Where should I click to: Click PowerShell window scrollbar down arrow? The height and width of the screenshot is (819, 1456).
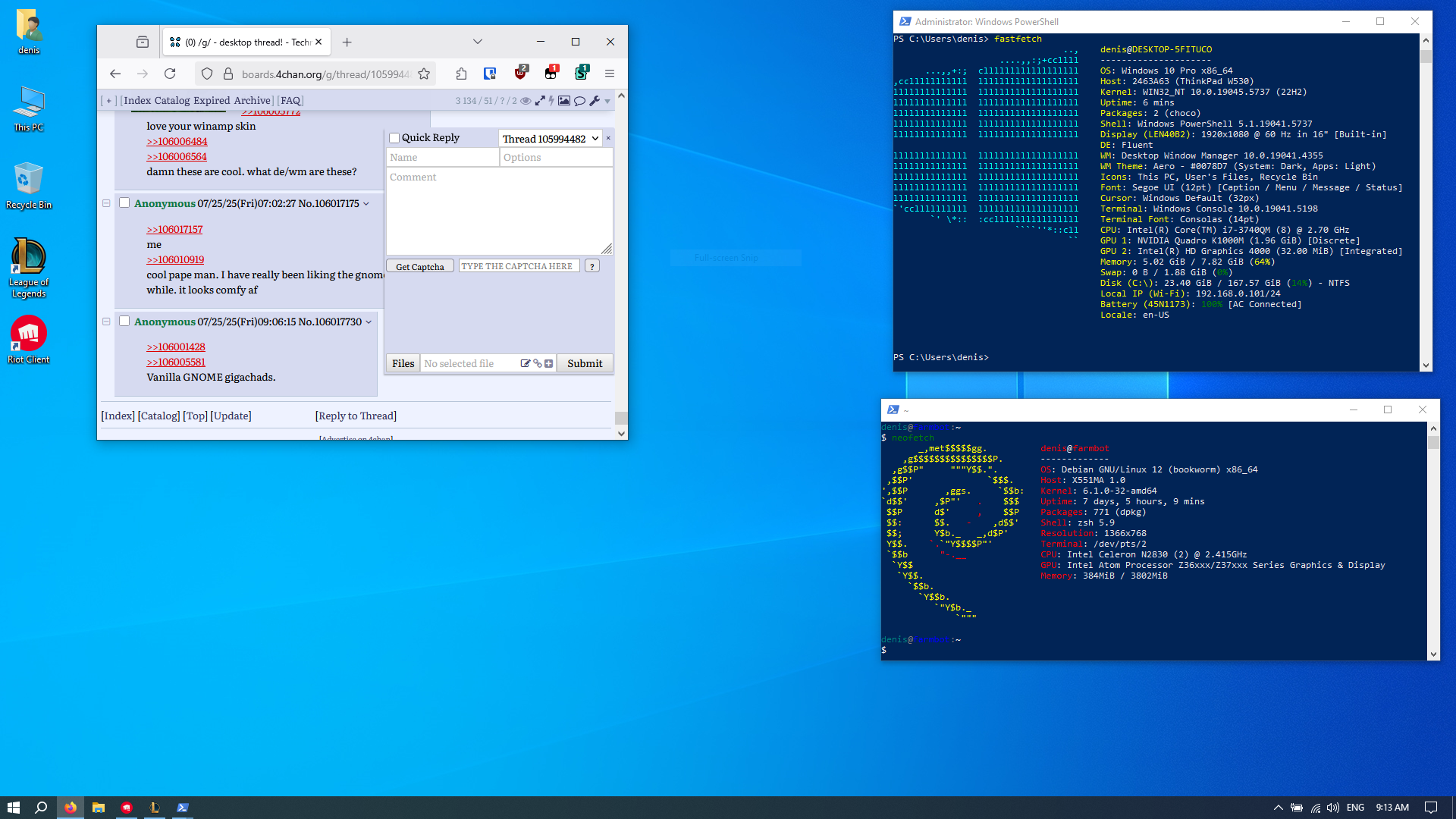[1426, 365]
